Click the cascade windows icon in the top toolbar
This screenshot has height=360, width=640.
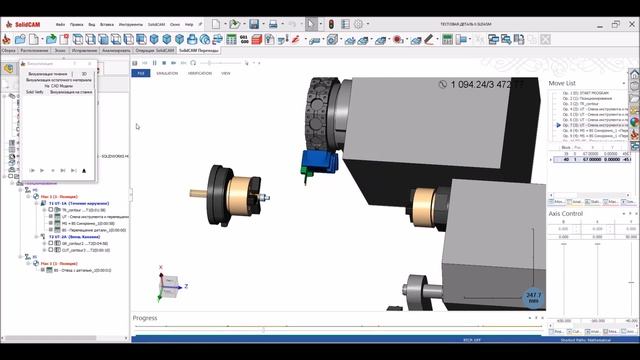pyautogui.click(x=493, y=39)
